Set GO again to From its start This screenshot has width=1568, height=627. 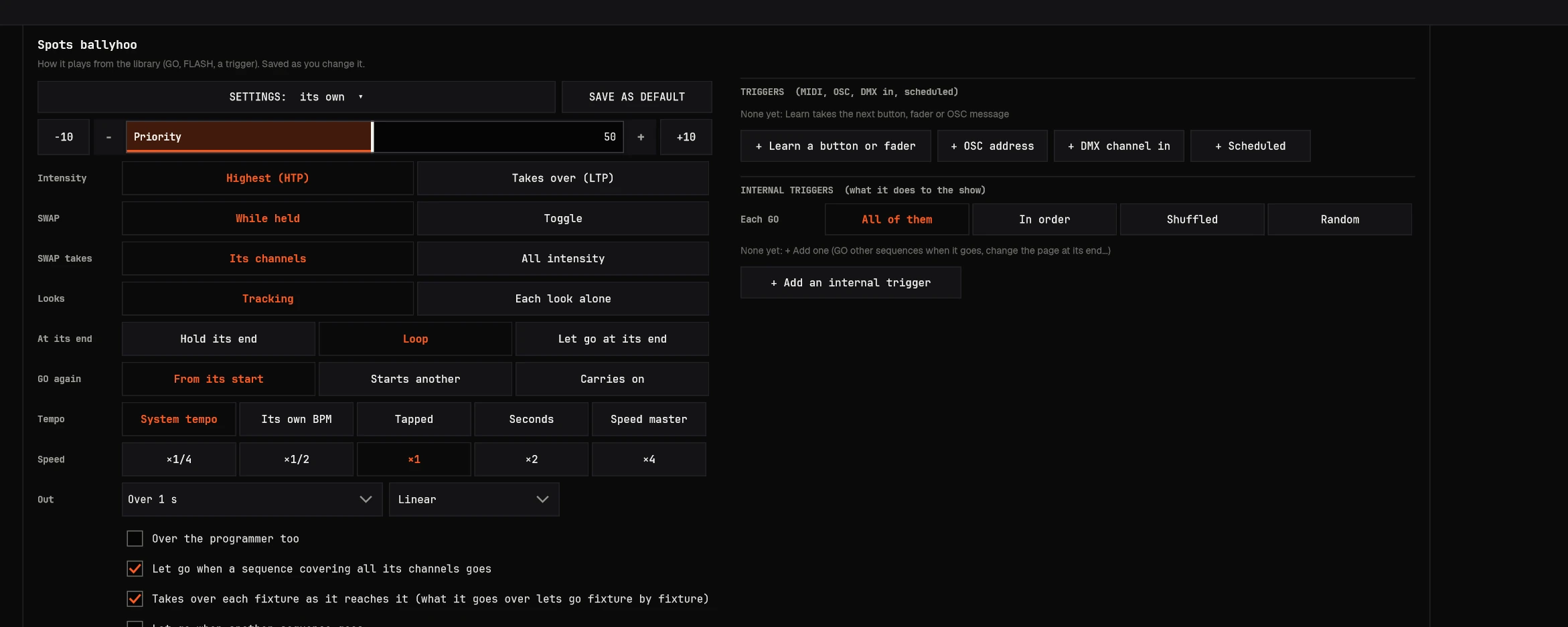point(218,379)
